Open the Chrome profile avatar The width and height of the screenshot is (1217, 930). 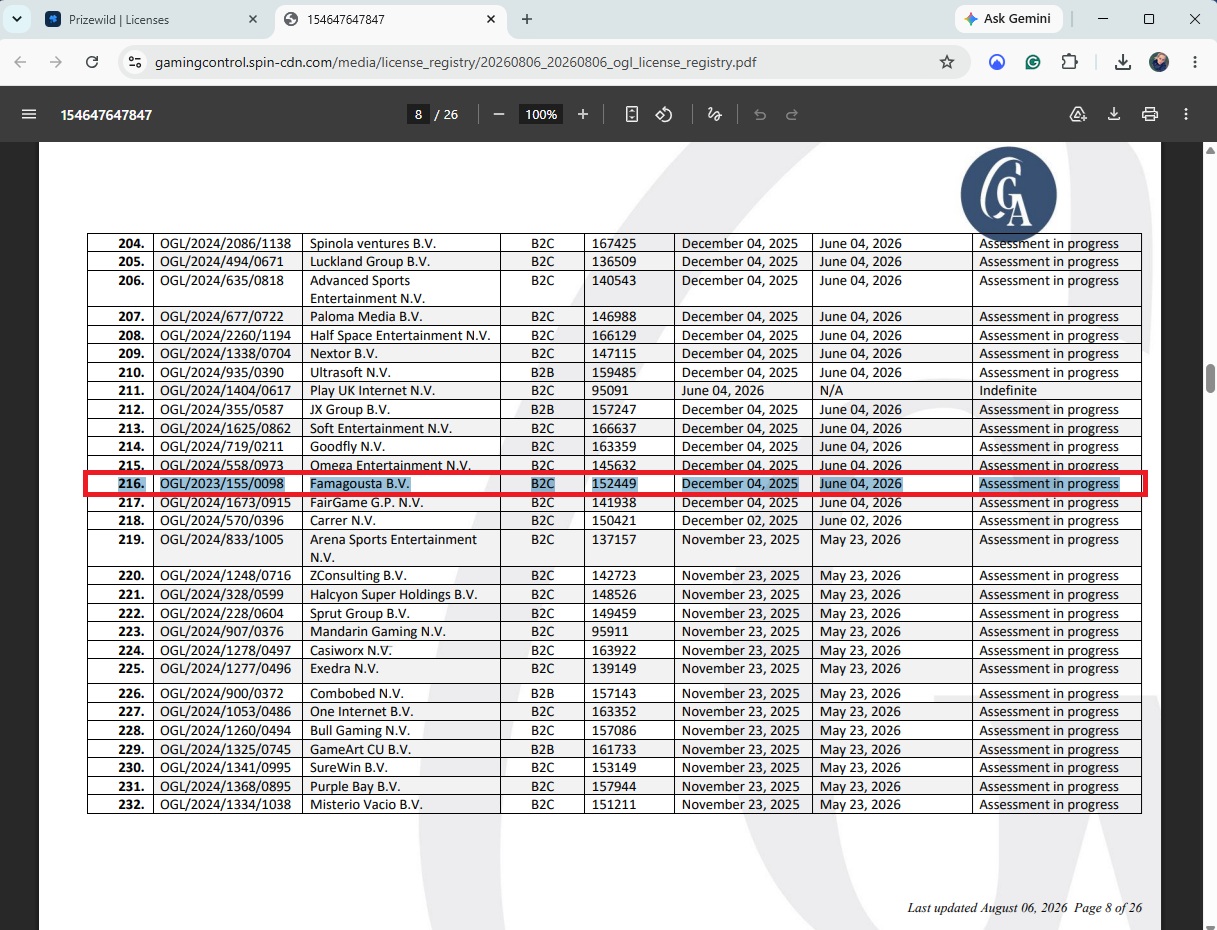tap(1159, 62)
